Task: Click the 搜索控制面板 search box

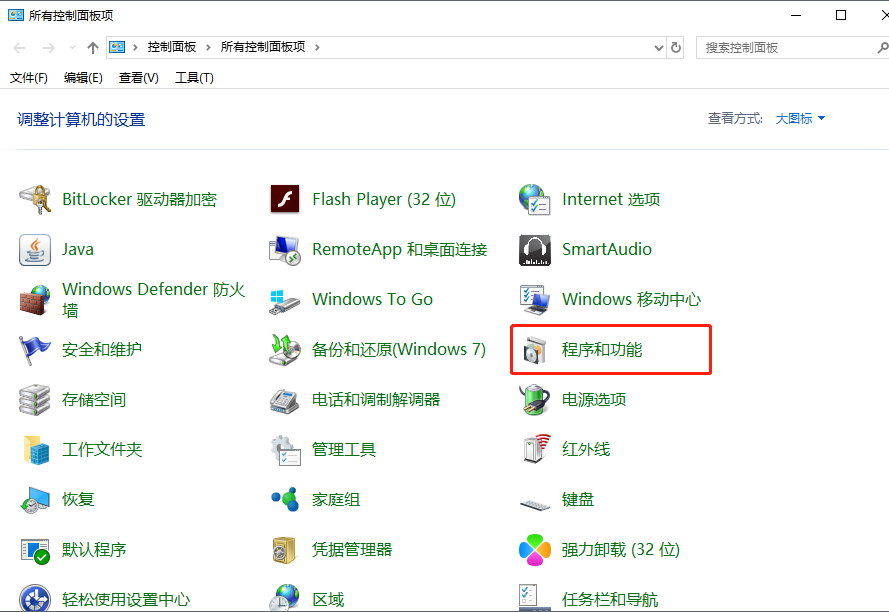Action: [x=792, y=48]
